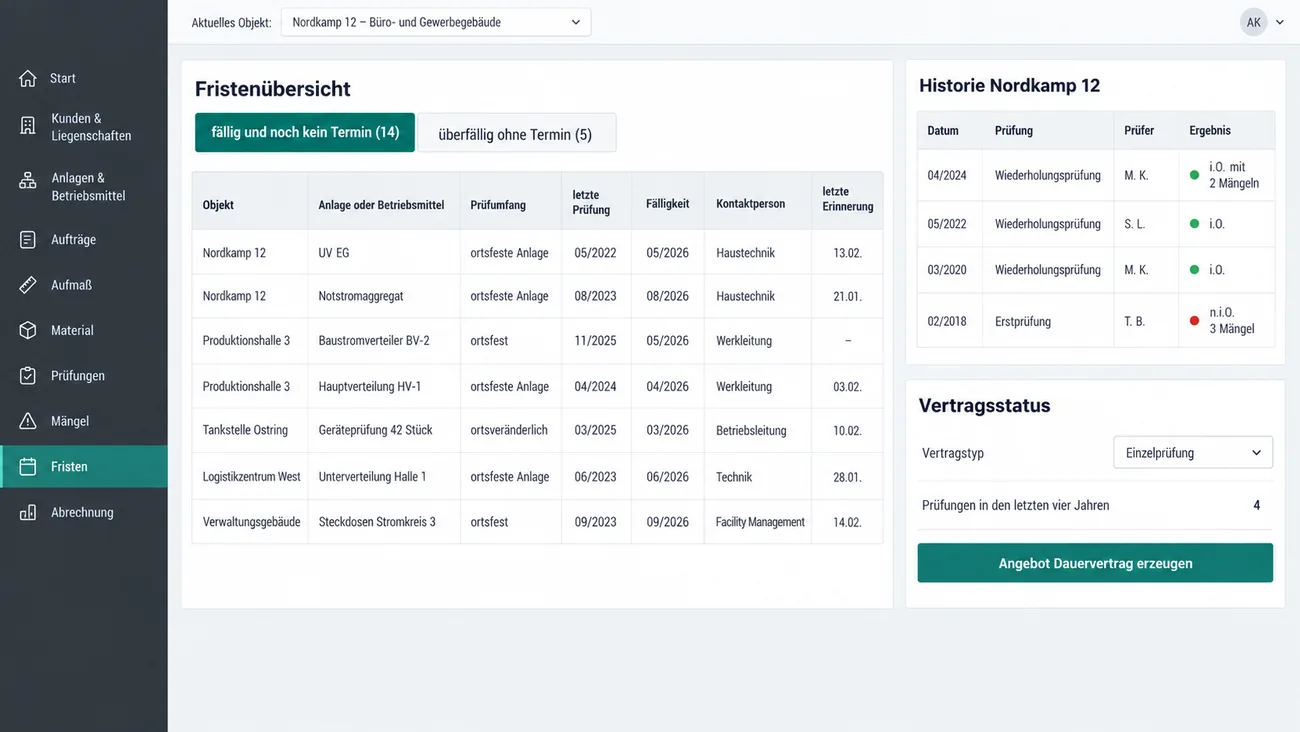1300x732 pixels.
Task: Expand the user menu chevron beside AK
Action: pyautogui.click(x=1280, y=22)
